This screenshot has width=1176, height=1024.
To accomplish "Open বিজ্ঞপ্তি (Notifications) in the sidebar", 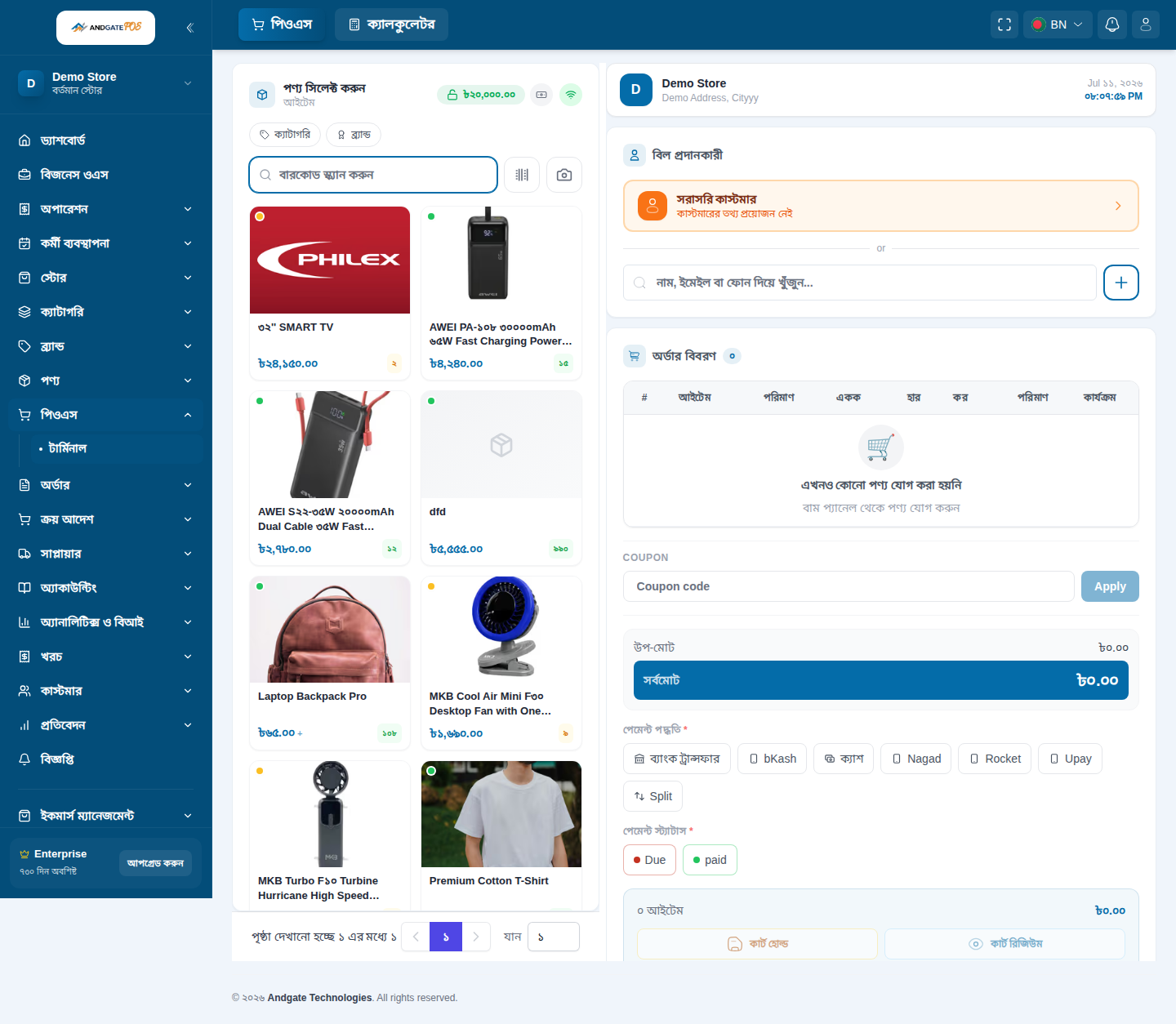I will click(x=106, y=759).
